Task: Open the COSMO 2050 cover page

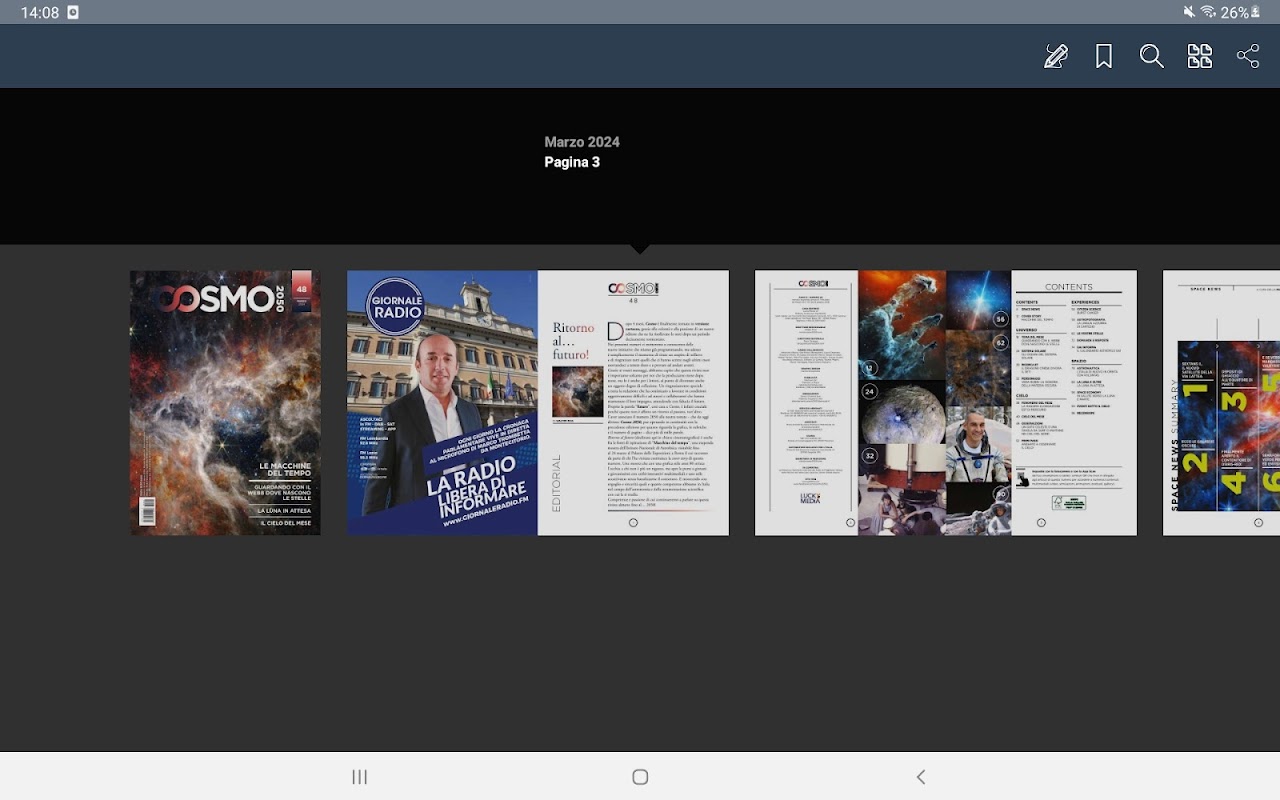Action: pyautogui.click(x=226, y=402)
